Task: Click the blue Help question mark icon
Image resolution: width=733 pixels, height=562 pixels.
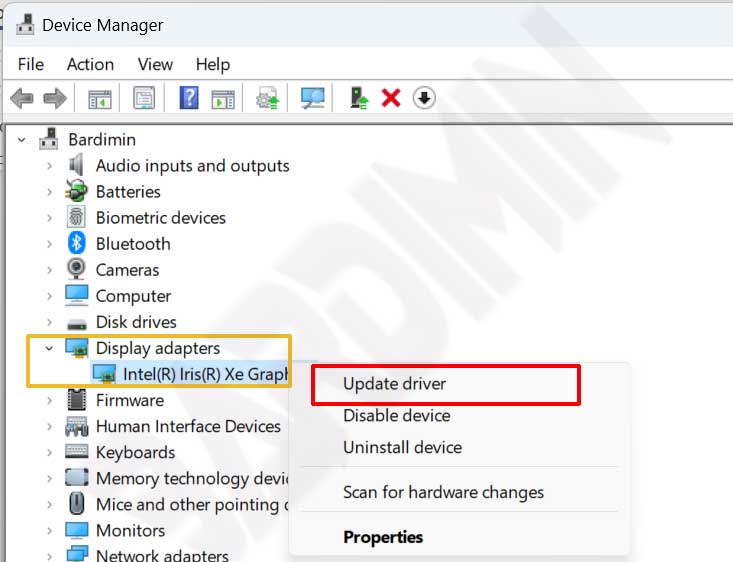Action: coord(189,98)
